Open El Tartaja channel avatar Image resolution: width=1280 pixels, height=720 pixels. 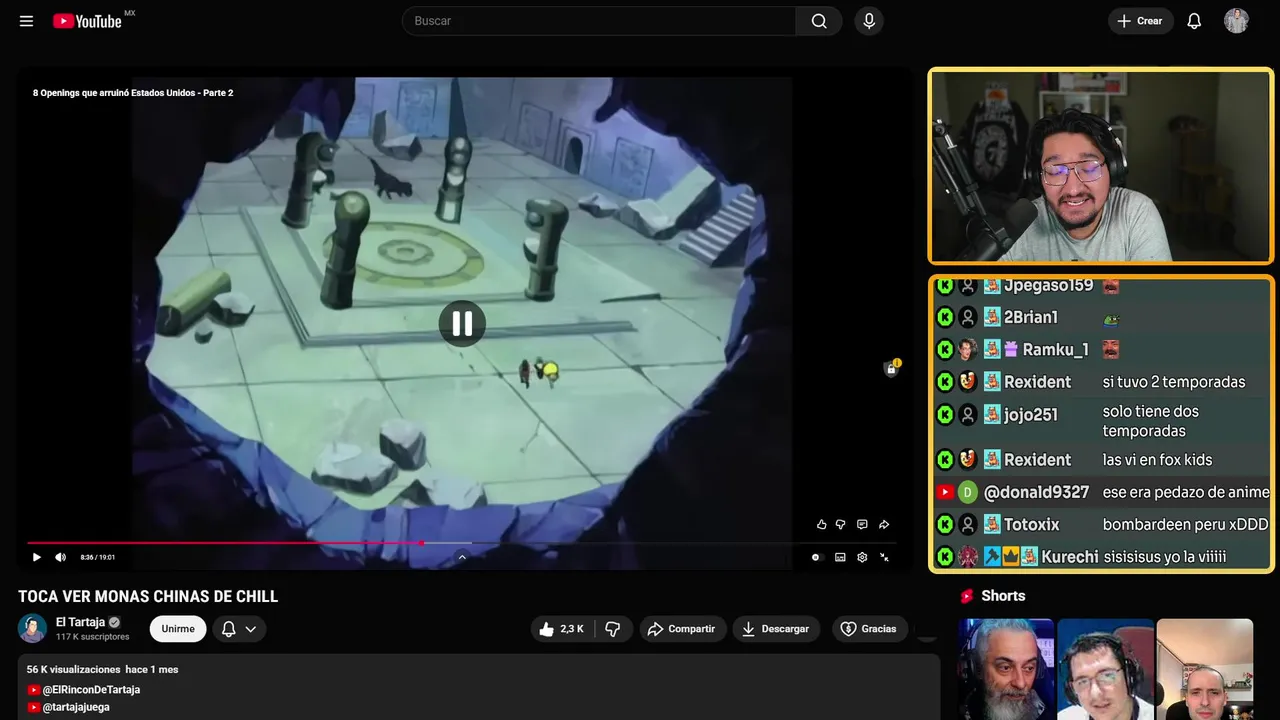pos(32,628)
